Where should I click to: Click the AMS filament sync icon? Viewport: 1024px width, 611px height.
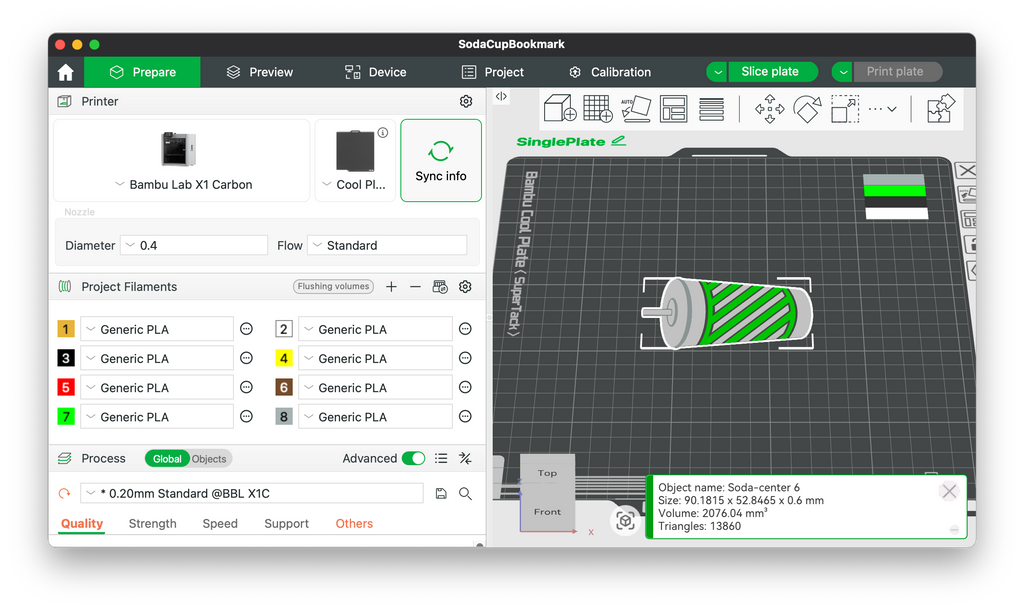click(x=440, y=287)
